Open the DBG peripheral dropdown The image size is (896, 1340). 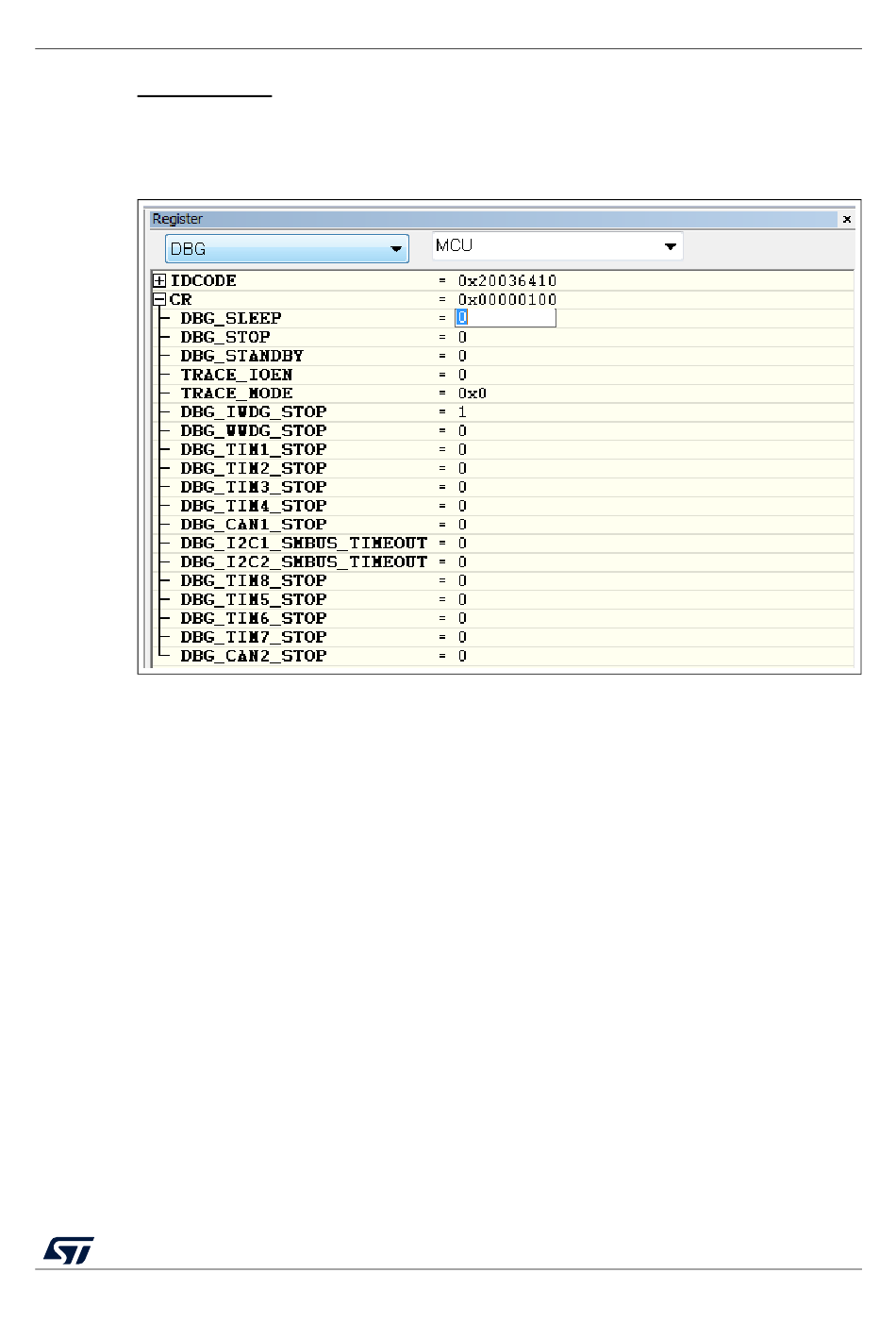coord(287,249)
